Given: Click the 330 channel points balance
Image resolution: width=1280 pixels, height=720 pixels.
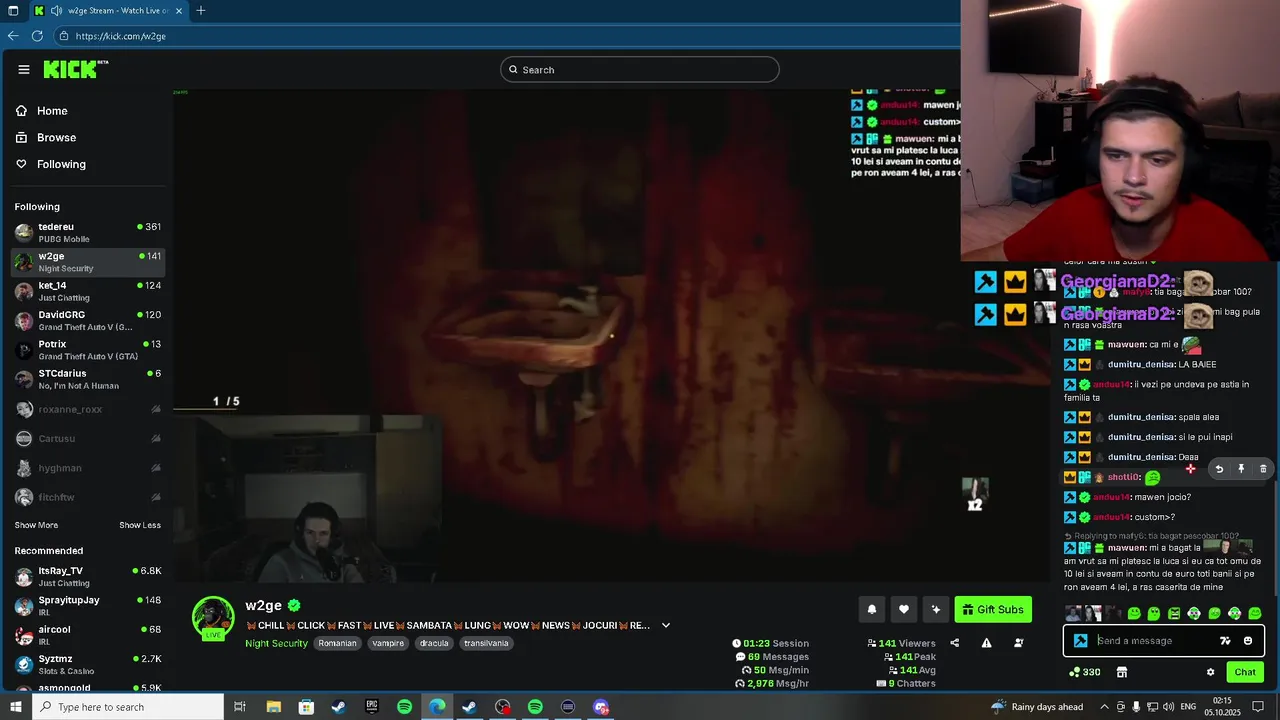Looking at the screenshot, I should 1085,672.
